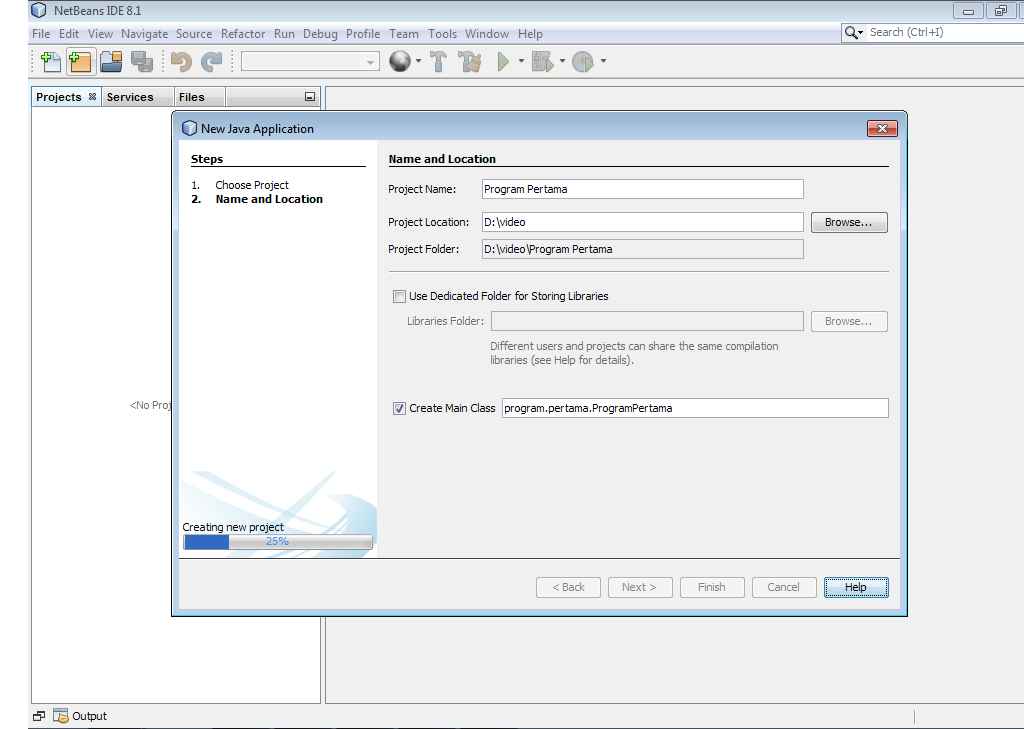1024x729 pixels.
Task: Expand the Debug Project dropdown arrow
Action: pyautogui.click(x=562, y=61)
